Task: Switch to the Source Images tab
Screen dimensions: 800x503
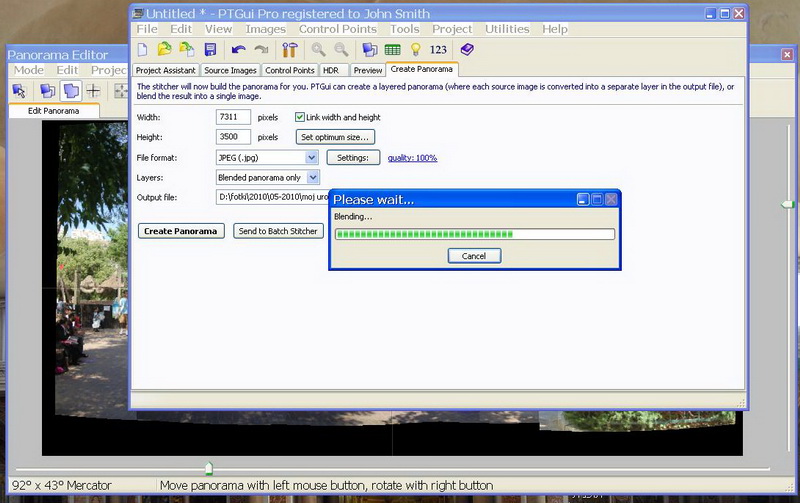Action: [230, 70]
